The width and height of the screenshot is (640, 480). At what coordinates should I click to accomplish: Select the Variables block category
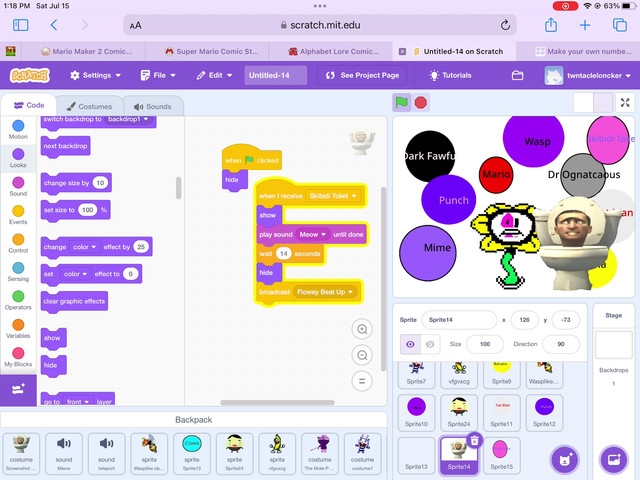[x=18, y=329]
